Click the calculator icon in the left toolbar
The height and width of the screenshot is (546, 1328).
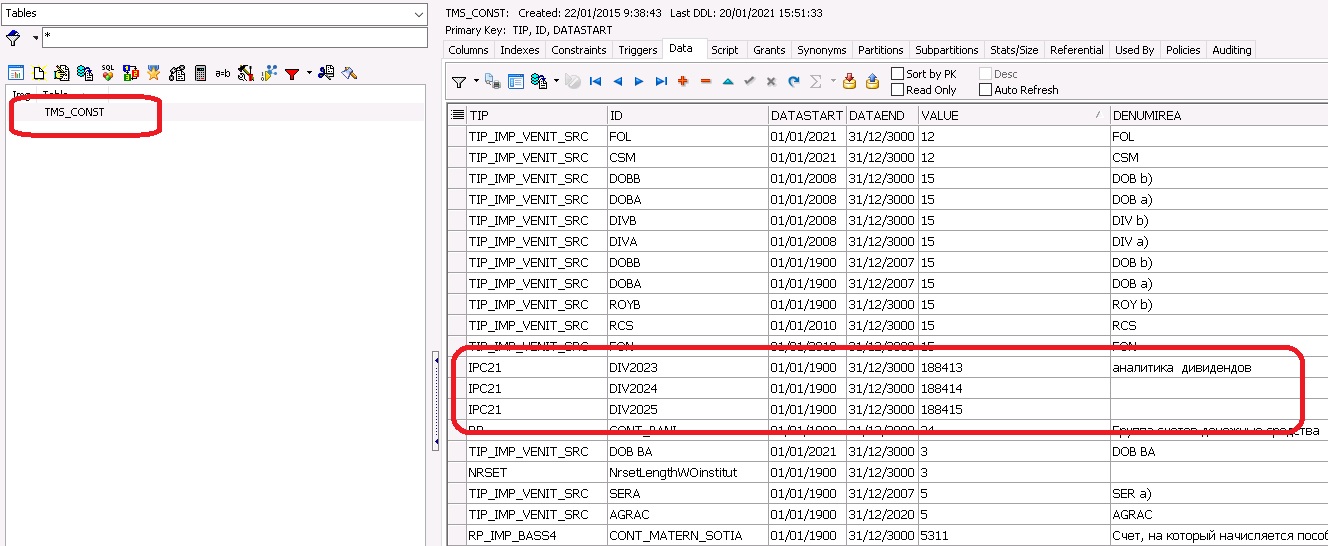coord(200,73)
